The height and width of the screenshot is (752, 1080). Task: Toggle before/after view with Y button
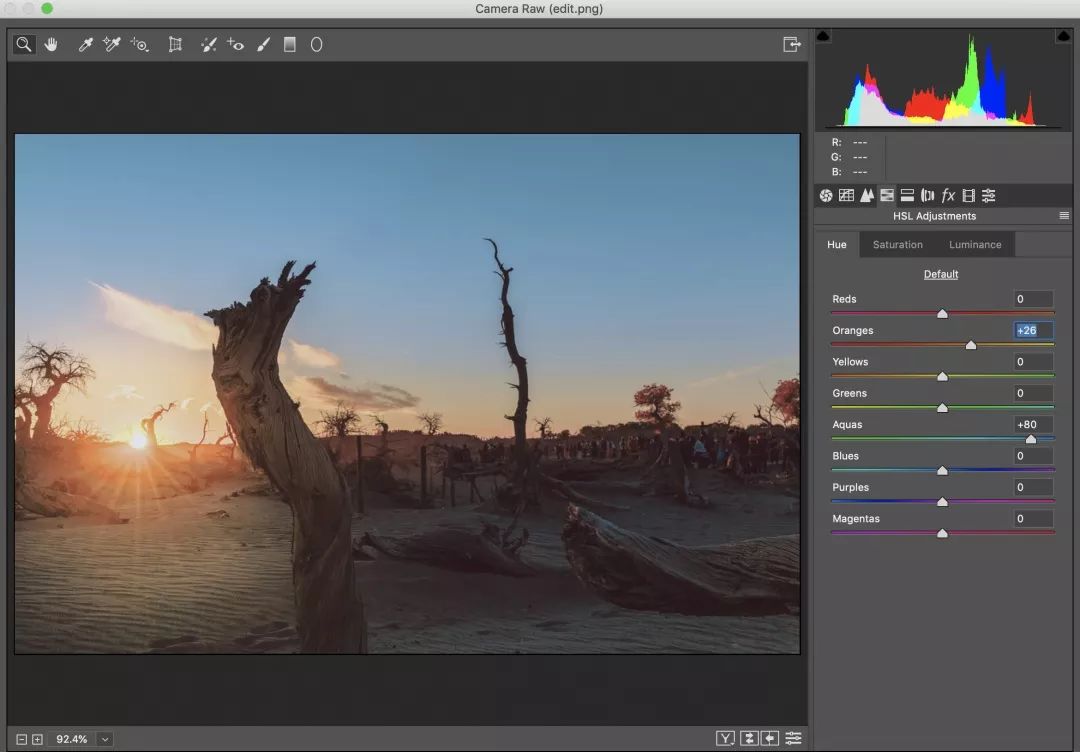click(x=725, y=738)
